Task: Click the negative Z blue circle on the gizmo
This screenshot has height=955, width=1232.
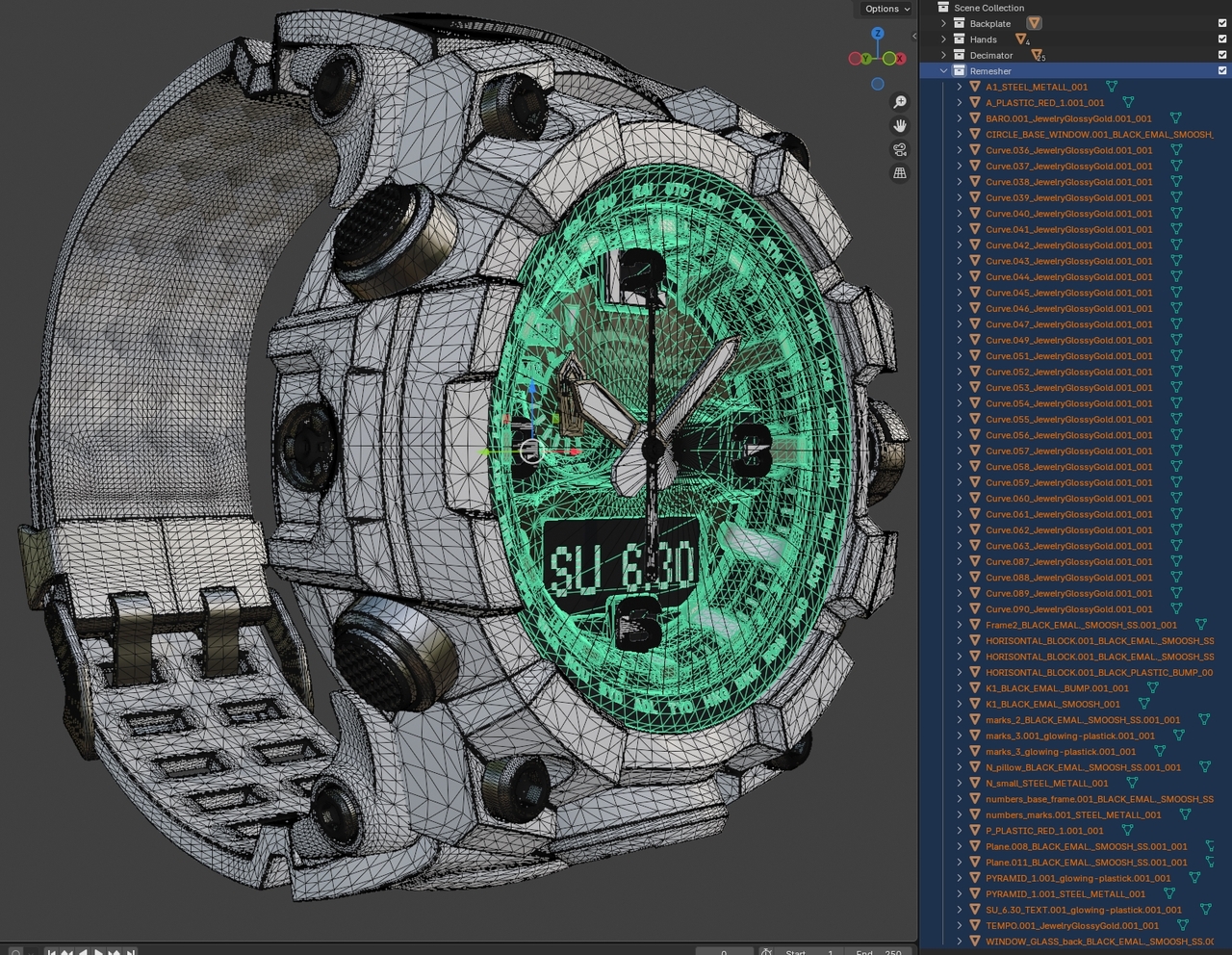Action: 877,84
